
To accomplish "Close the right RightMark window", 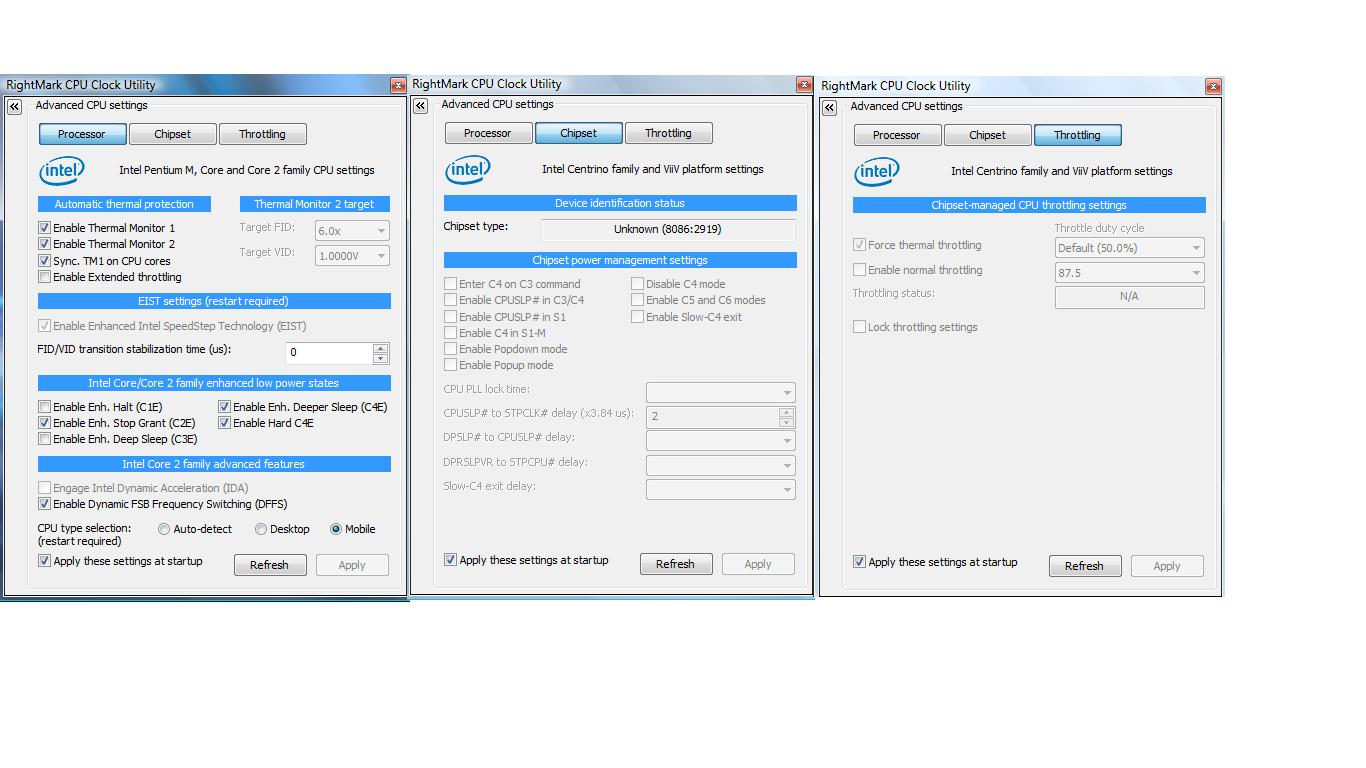I will click(x=1213, y=87).
